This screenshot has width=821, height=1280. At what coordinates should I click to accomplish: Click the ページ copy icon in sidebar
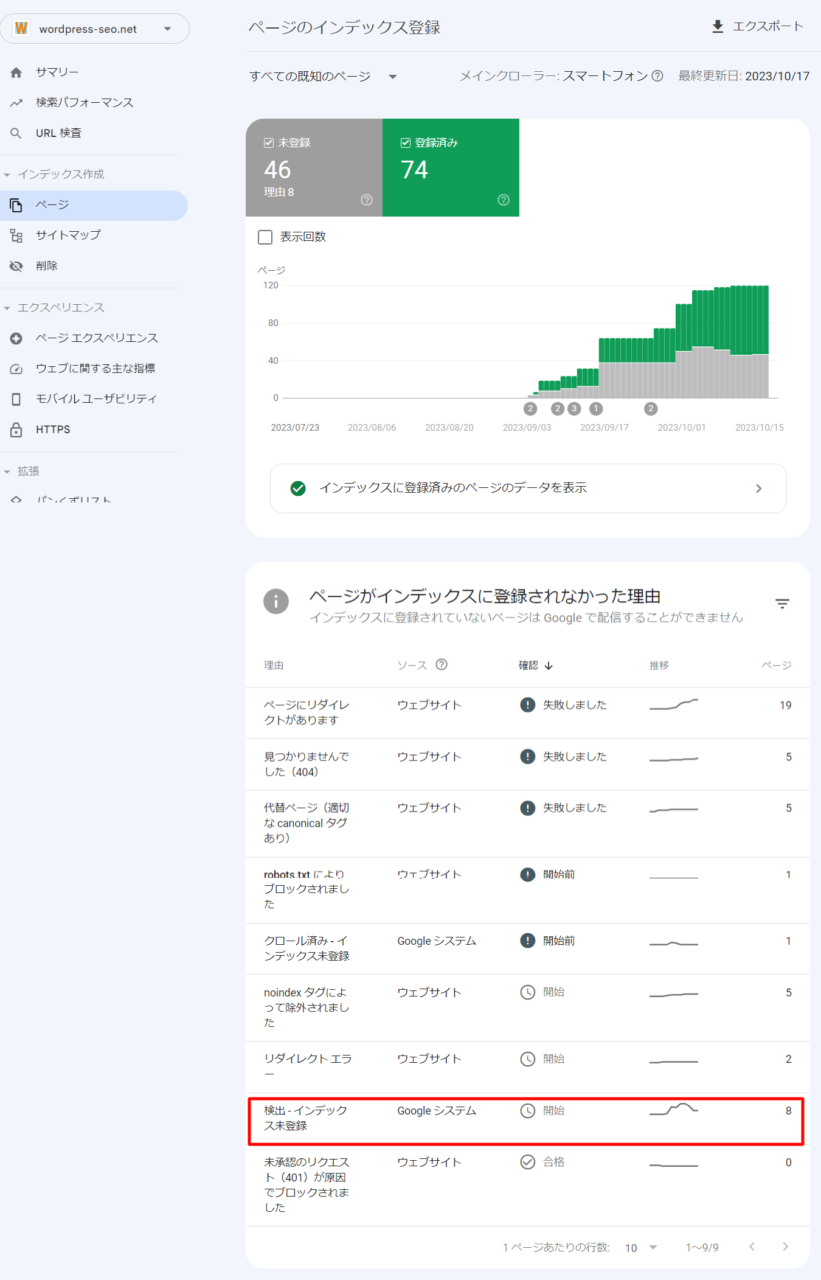15,205
